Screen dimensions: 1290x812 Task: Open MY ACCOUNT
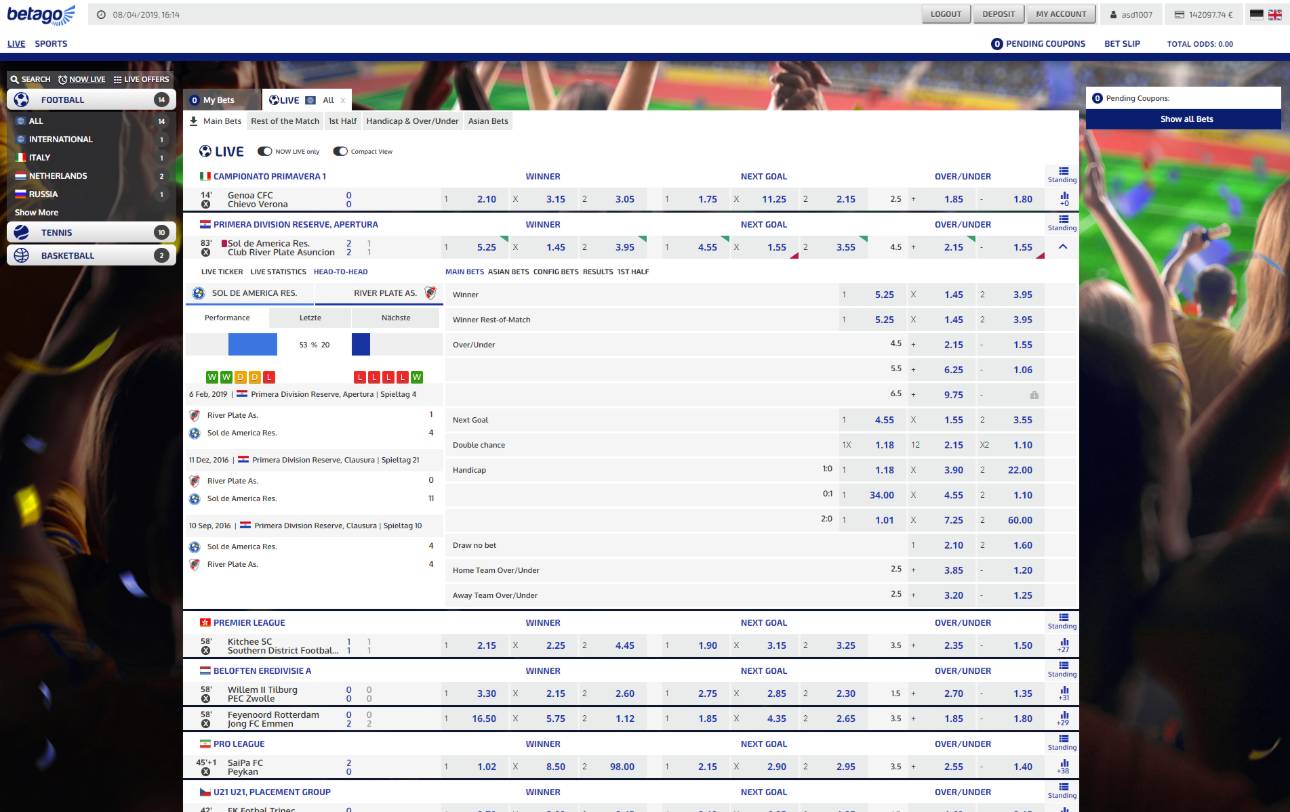coord(1061,14)
